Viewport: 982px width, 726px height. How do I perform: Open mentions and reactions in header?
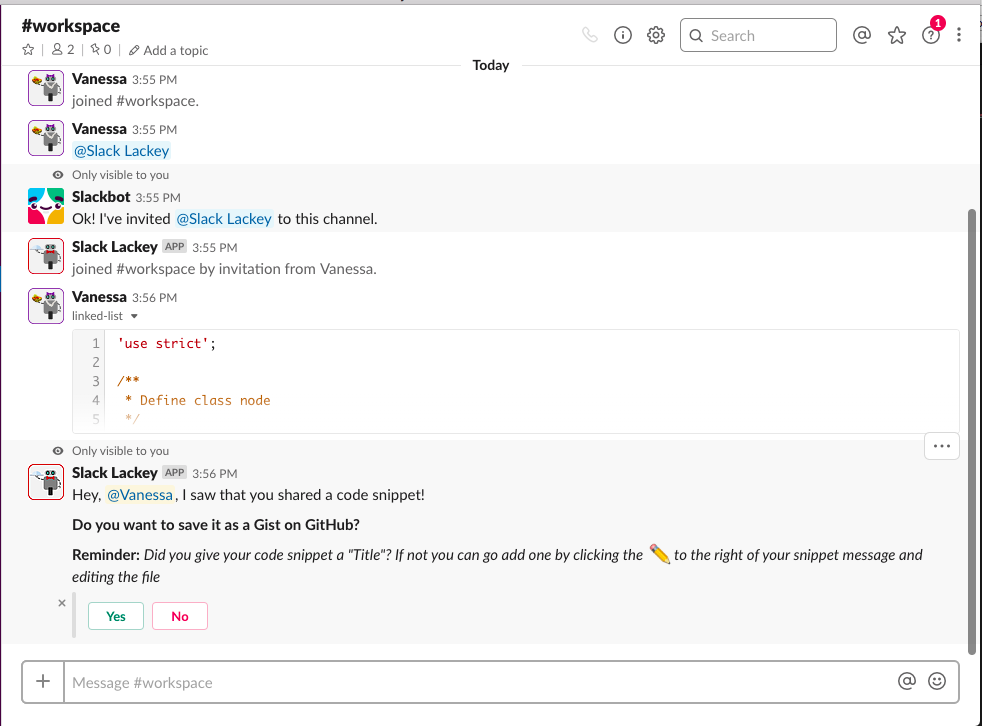(862, 35)
